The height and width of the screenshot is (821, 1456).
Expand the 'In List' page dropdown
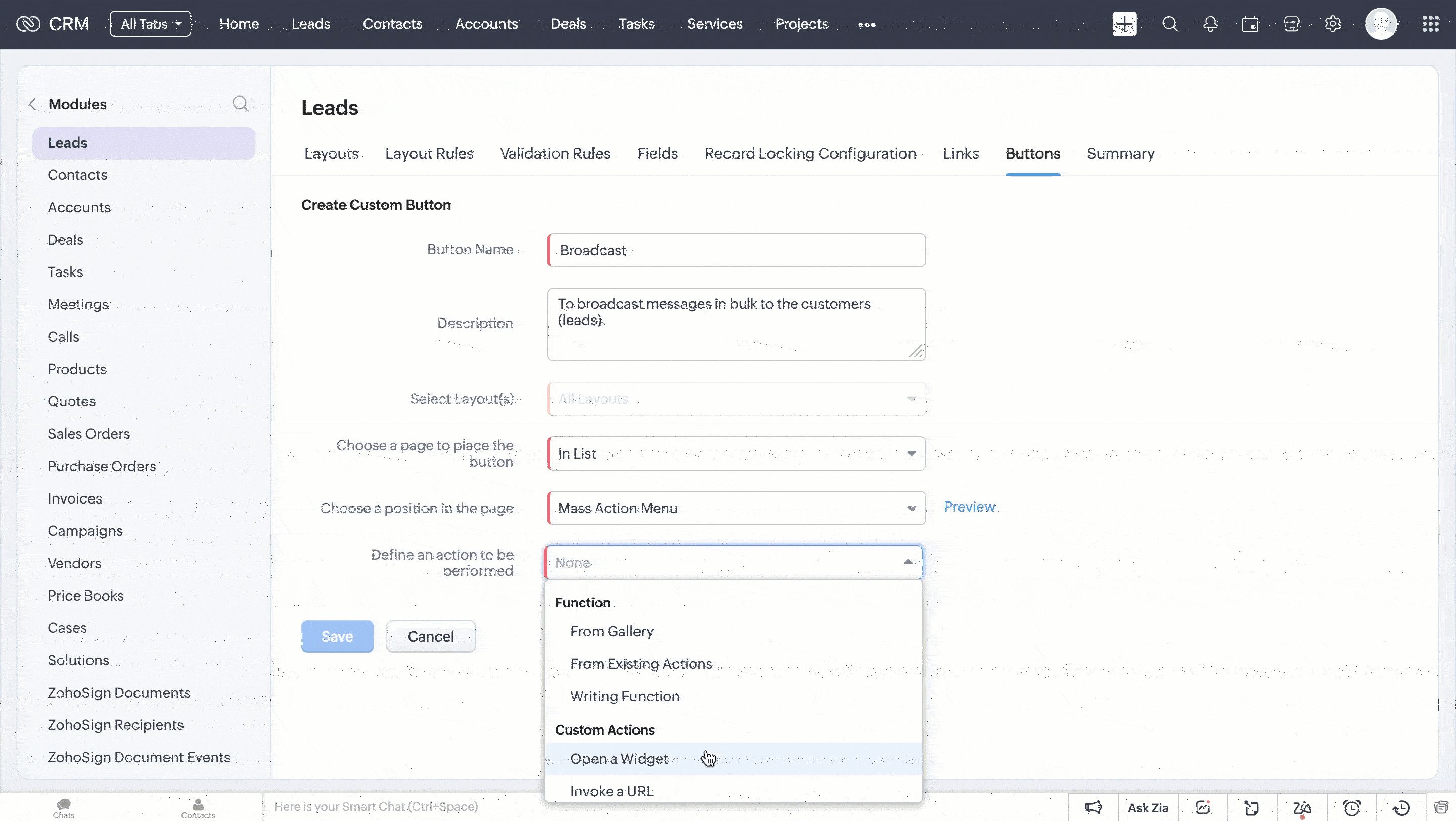tap(736, 453)
